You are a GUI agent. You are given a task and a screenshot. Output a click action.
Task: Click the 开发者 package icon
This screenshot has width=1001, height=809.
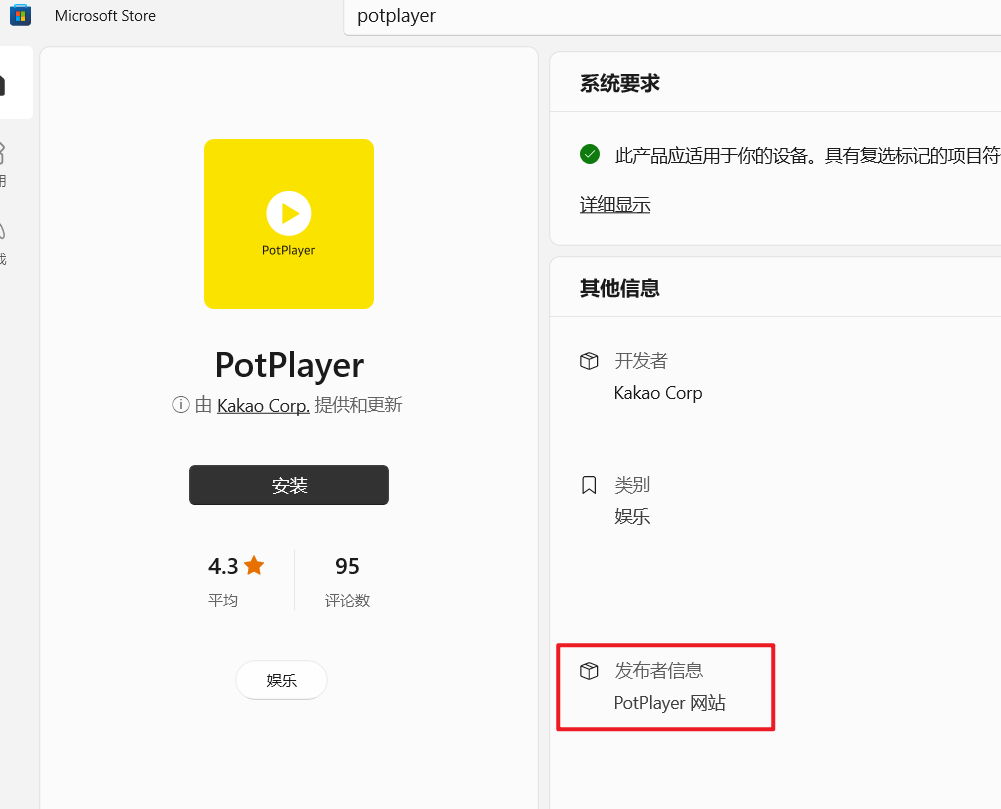click(589, 361)
